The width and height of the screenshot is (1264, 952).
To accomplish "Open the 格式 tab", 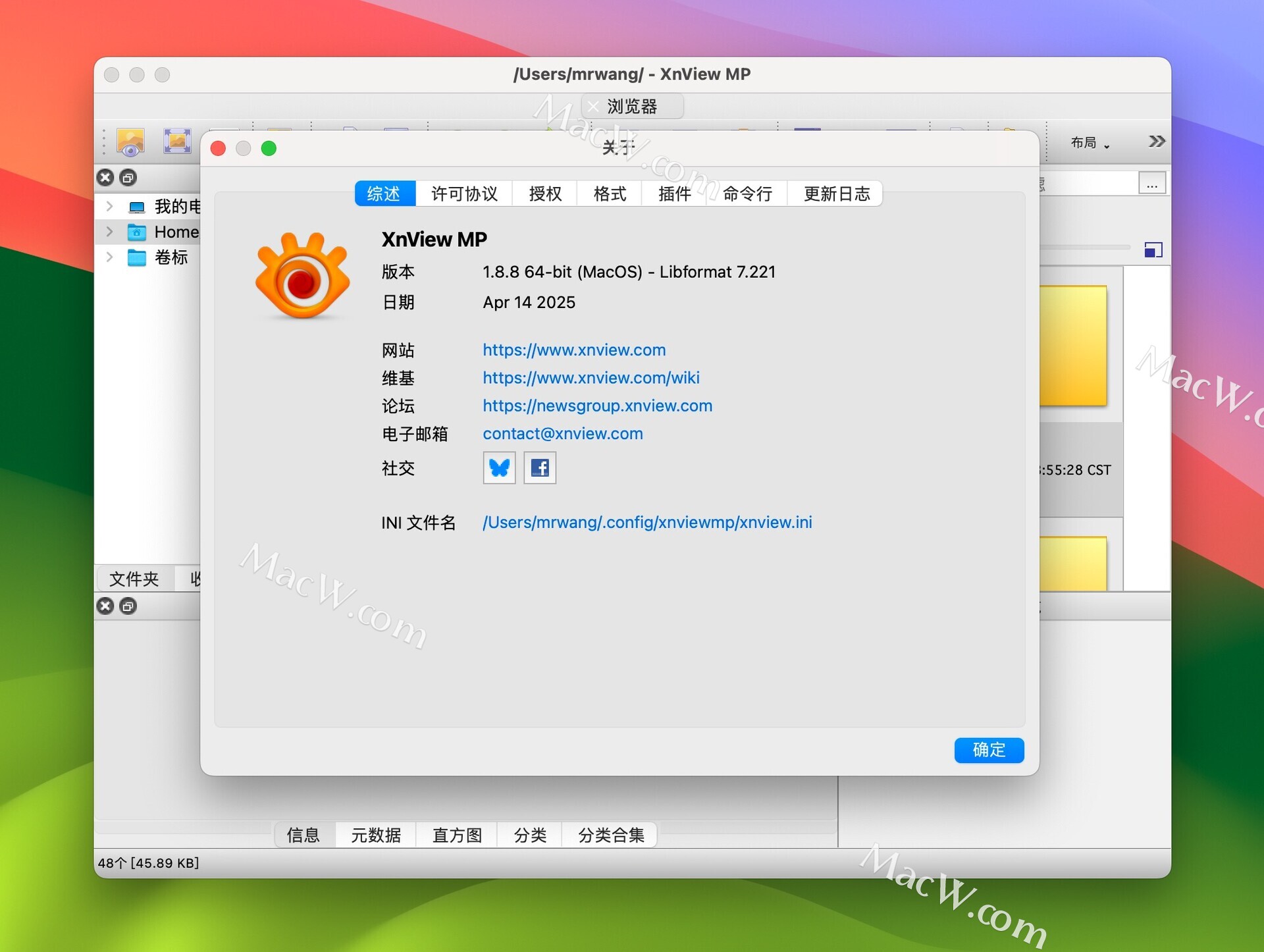I will click(610, 194).
